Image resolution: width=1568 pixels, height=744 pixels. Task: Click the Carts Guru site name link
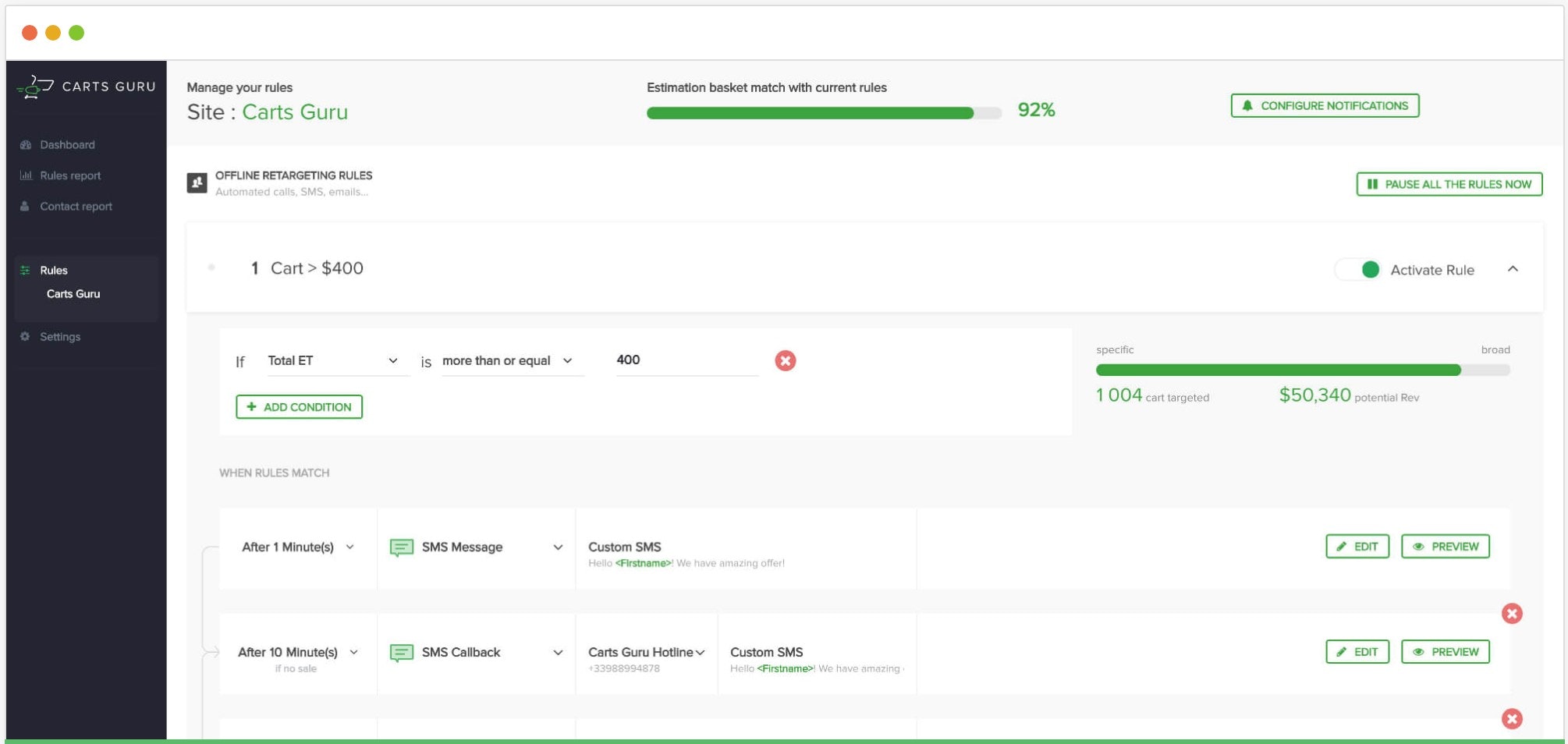[x=295, y=112]
